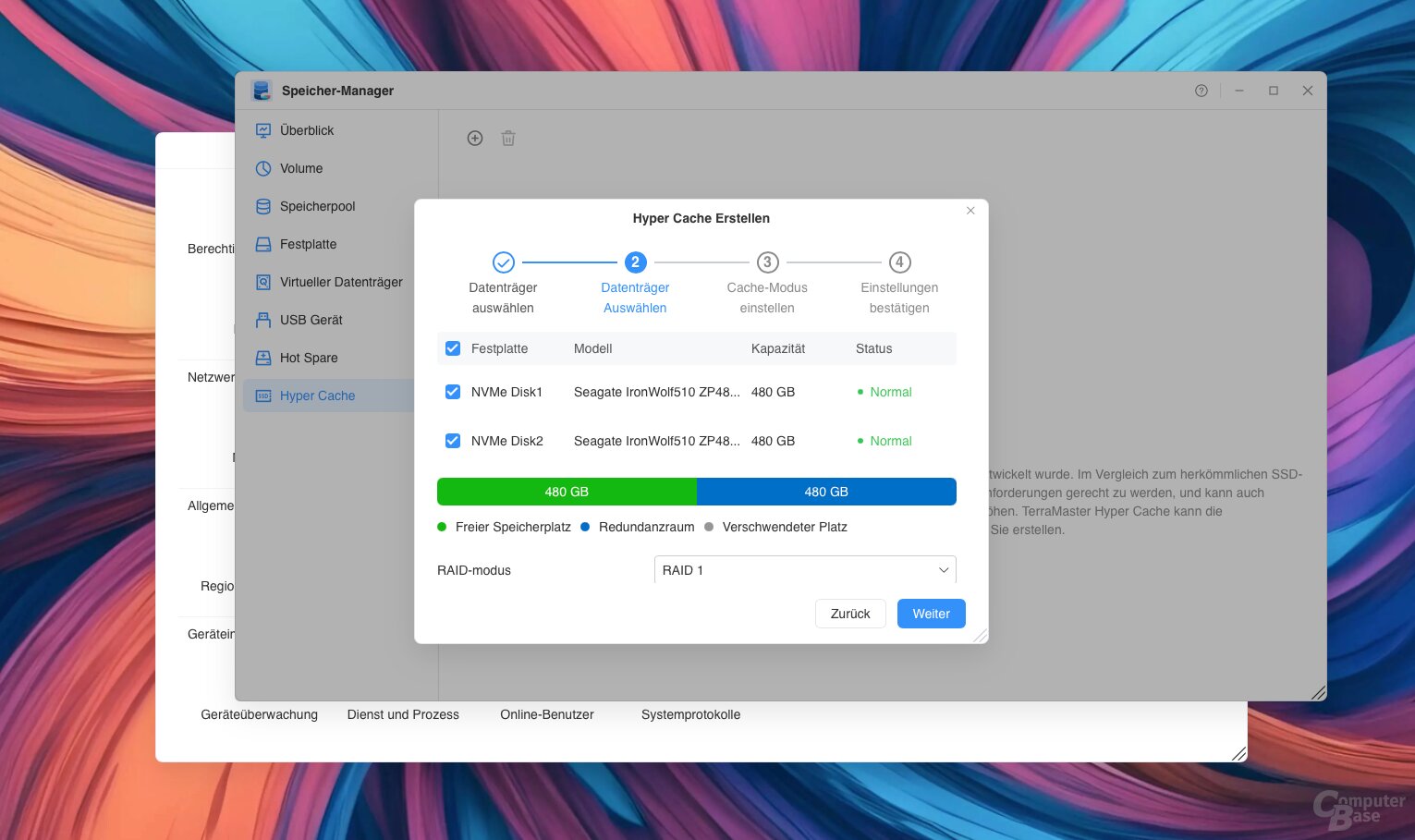Click the Kapazität column header
Screen dimensions: 1415x840
778,348
